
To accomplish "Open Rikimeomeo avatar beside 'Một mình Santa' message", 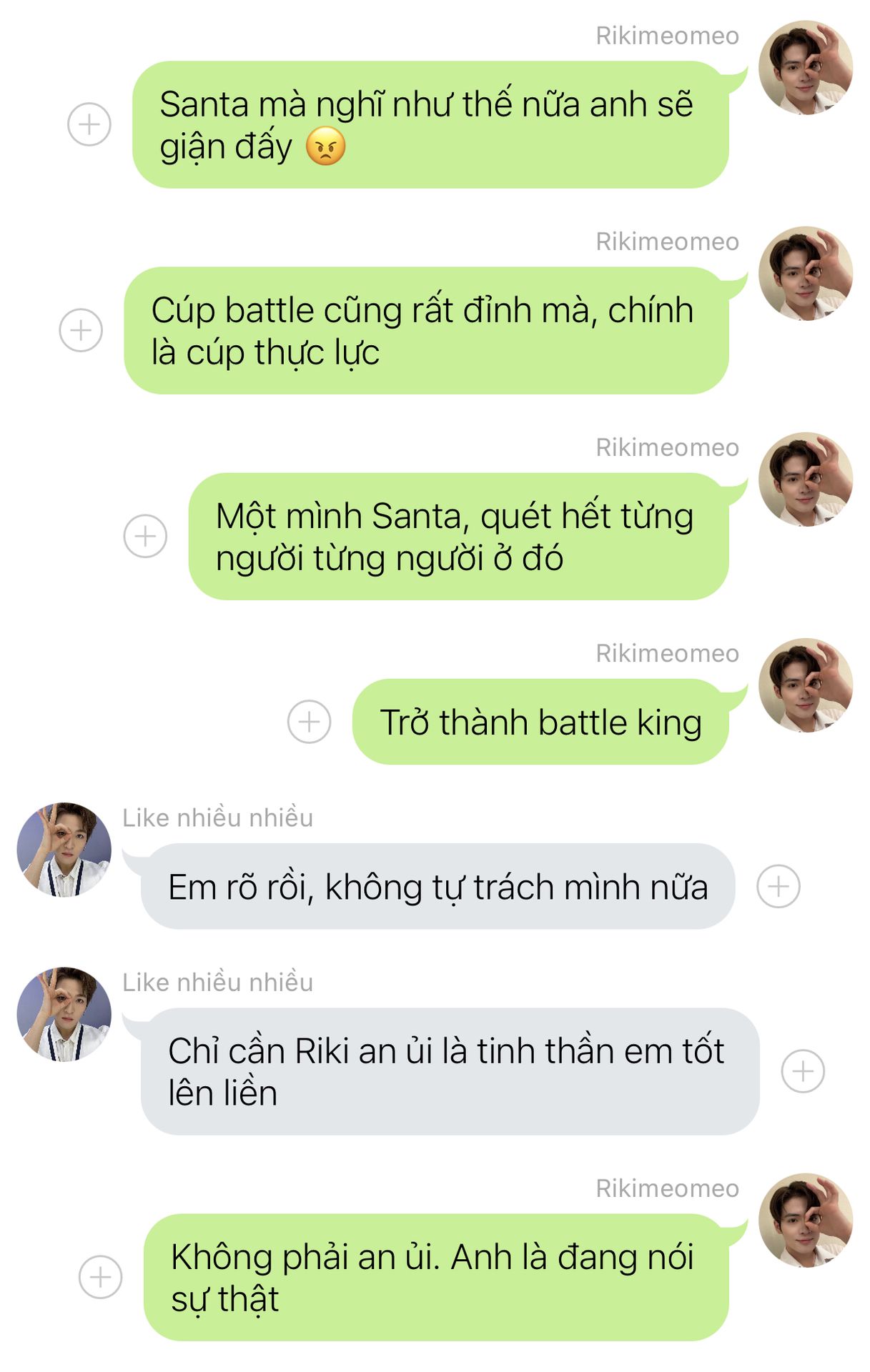I will [x=806, y=479].
